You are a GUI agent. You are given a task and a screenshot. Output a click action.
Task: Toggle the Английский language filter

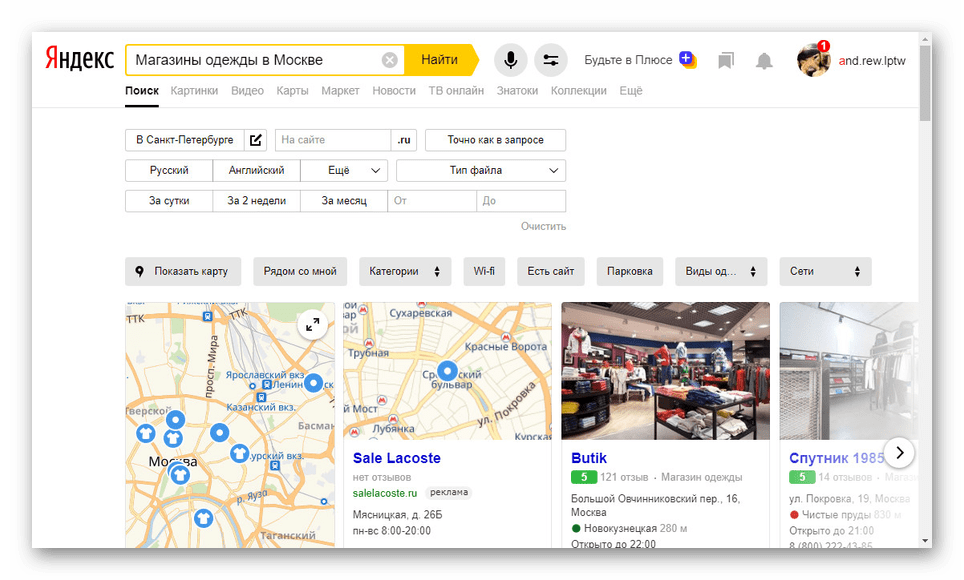(256, 170)
